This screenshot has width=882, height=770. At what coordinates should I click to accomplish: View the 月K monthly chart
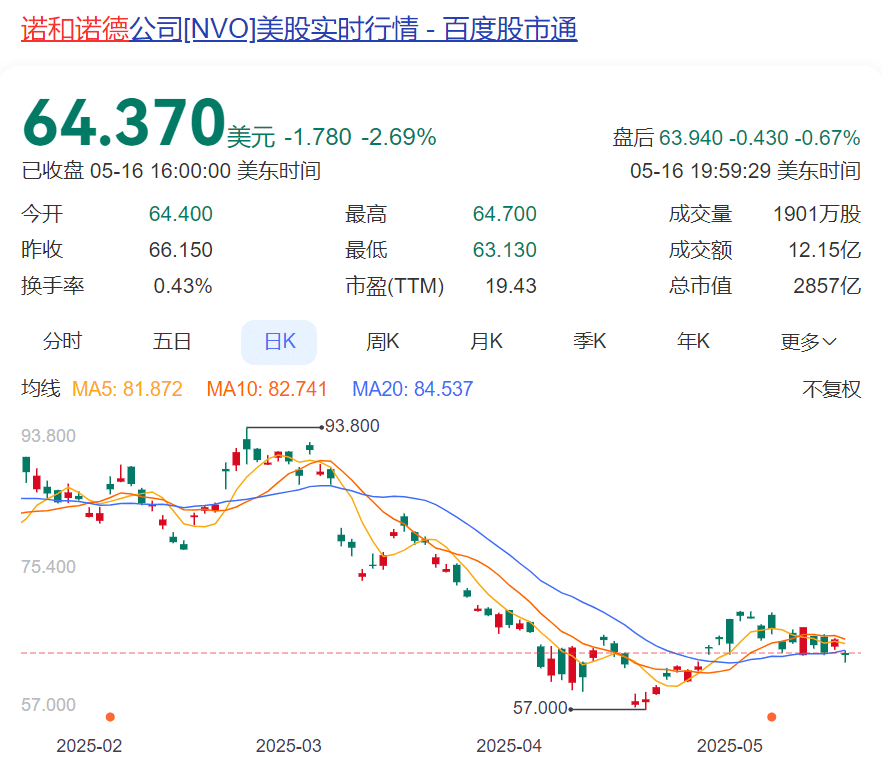point(485,341)
